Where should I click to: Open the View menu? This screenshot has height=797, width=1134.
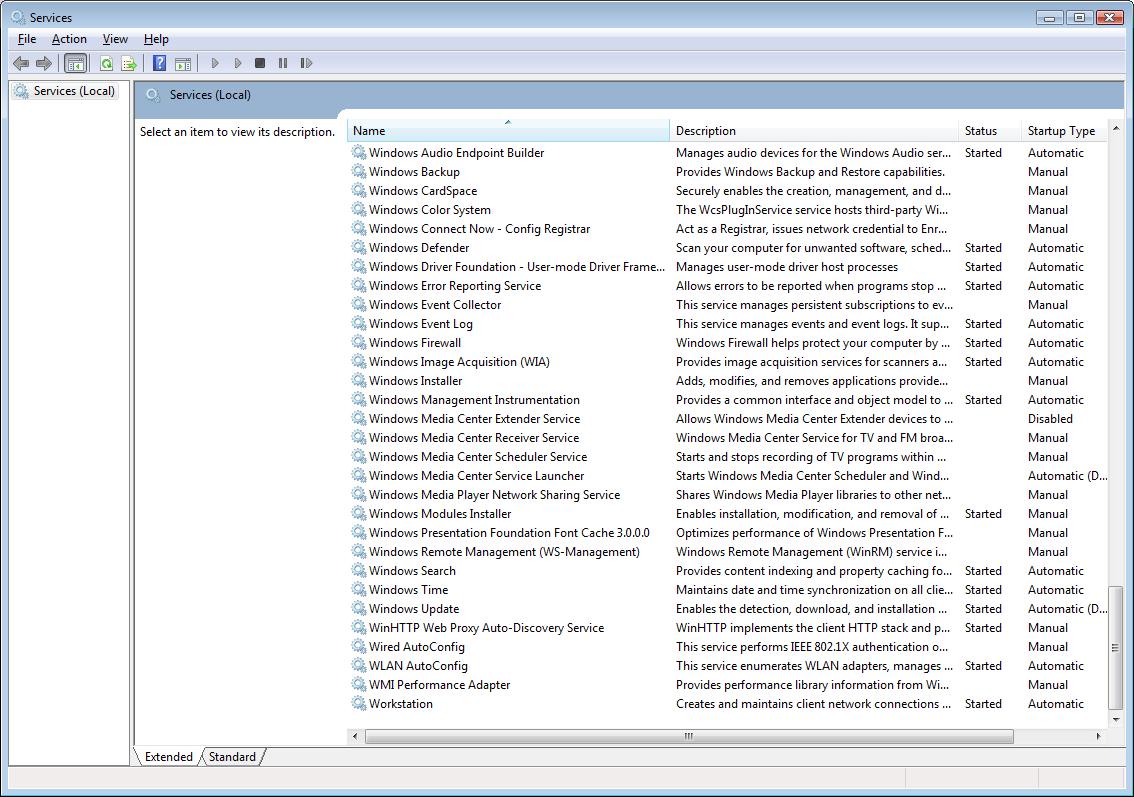pos(115,39)
